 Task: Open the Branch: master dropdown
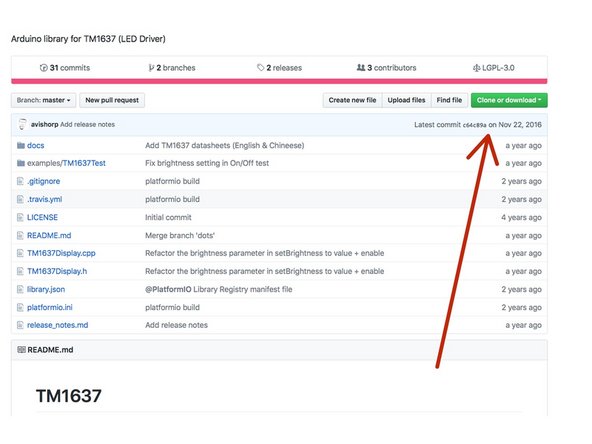point(43,100)
